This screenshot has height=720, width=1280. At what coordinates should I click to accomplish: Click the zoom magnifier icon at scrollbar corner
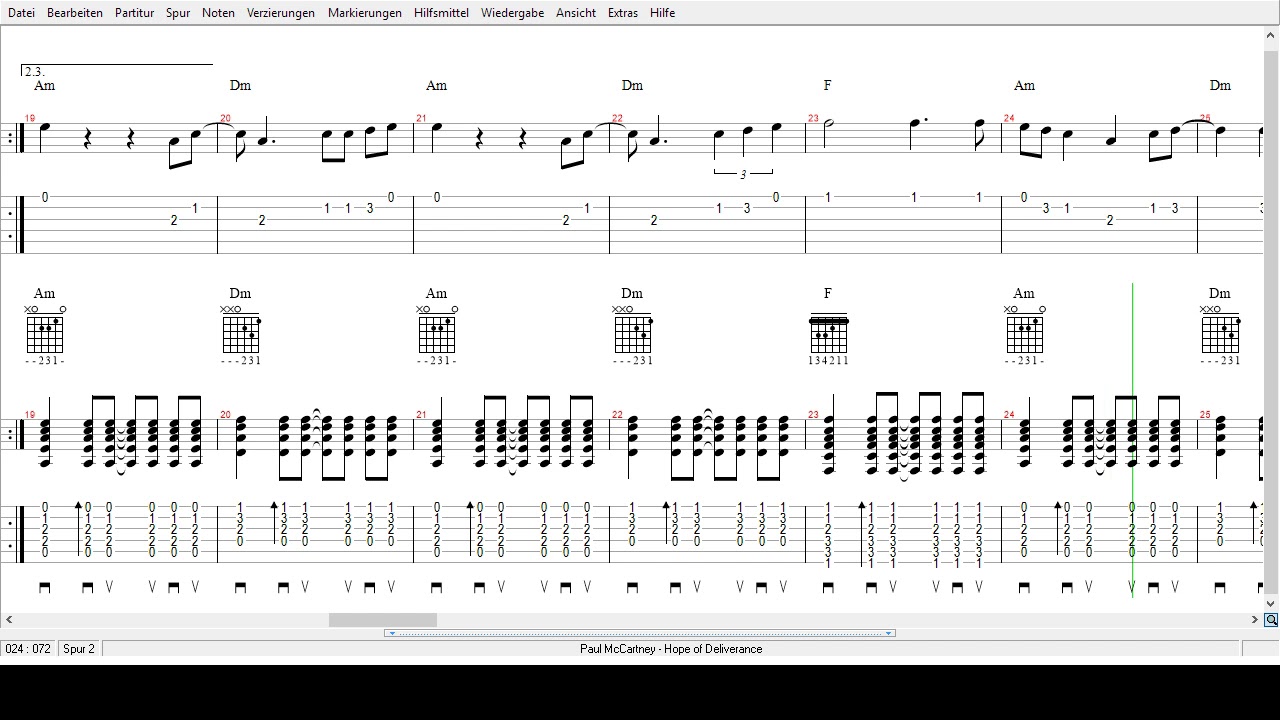pos(1271,620)
